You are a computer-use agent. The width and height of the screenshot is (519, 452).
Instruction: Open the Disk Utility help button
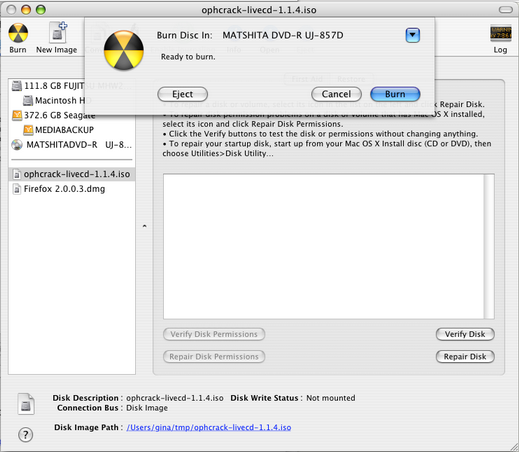point(26,435)
